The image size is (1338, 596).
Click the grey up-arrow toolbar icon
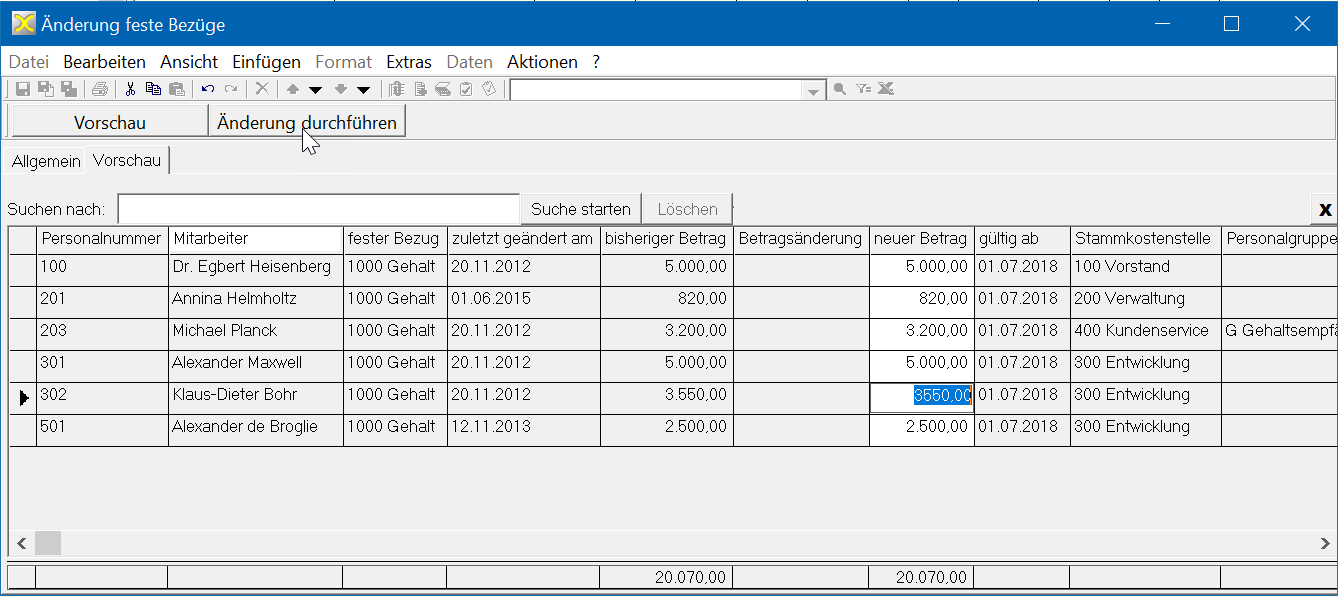(293, 89)
